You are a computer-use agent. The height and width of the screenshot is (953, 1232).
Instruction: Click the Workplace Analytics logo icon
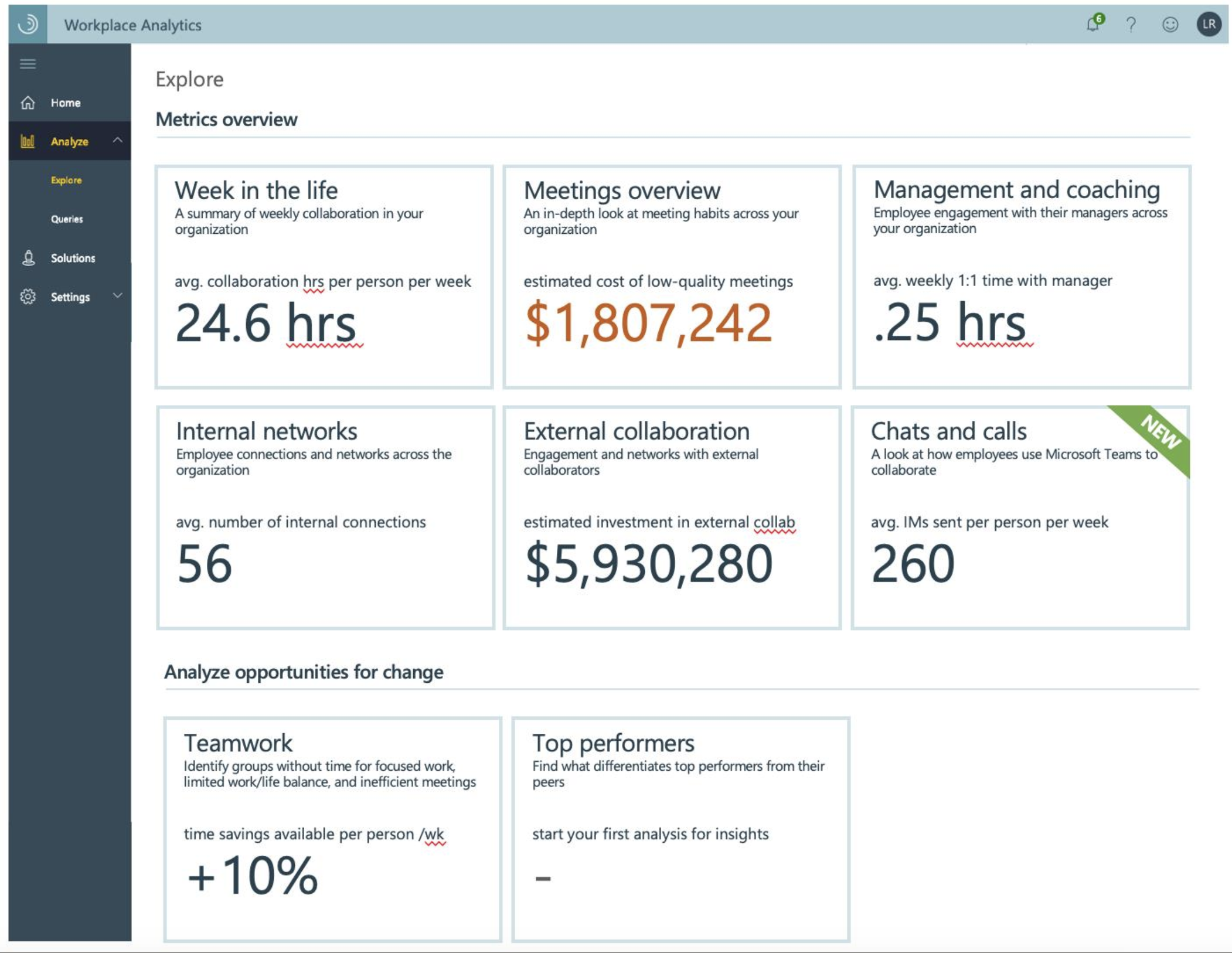[x=28, y=24]
